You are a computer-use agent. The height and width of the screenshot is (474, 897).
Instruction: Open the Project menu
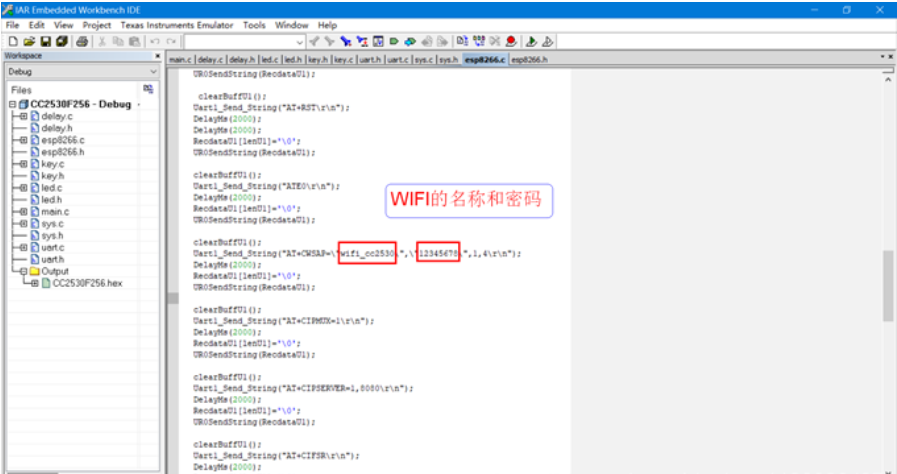pyautogui.click(x=97, y=25)
